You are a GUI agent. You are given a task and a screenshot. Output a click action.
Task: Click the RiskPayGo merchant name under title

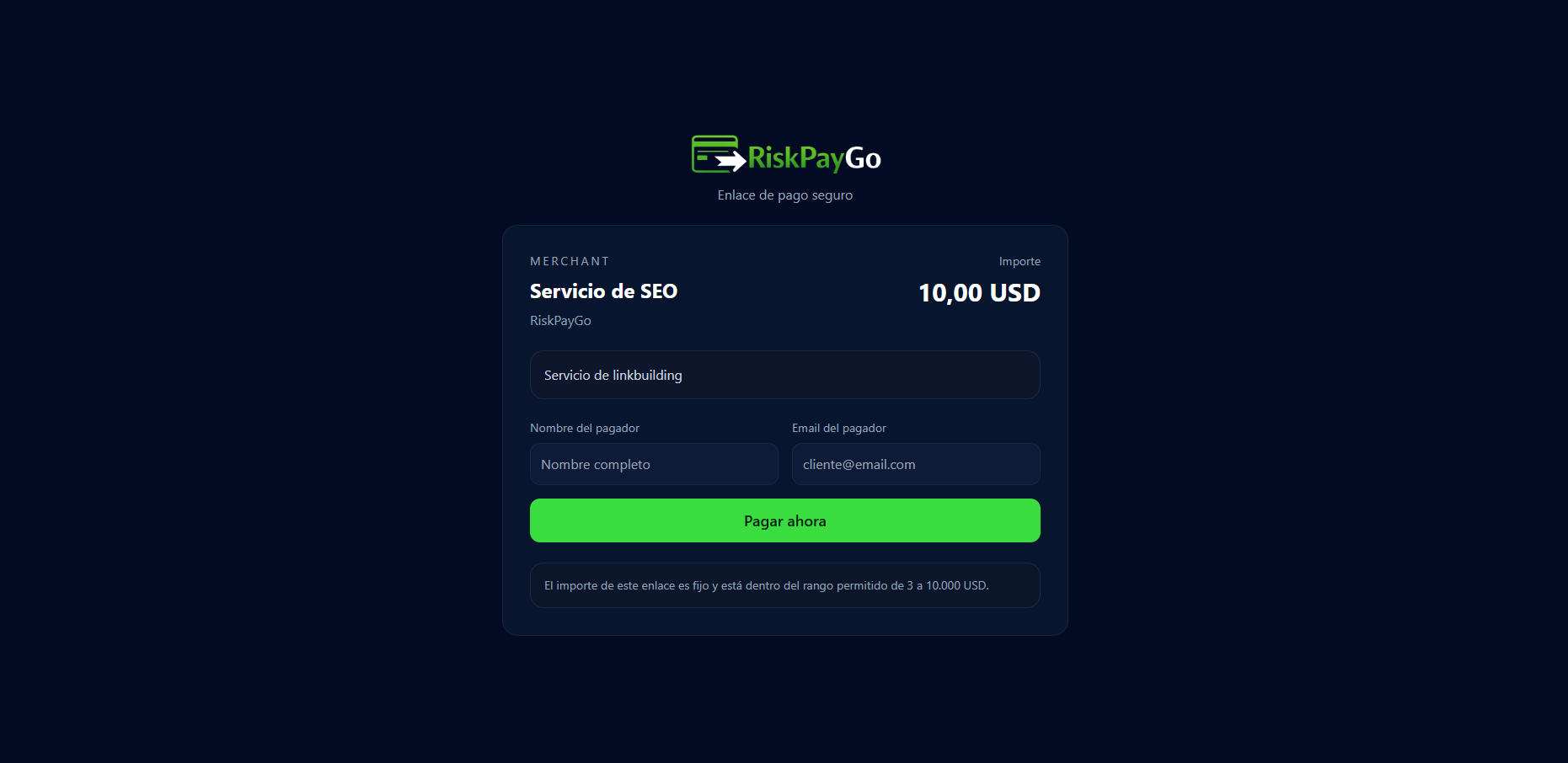(x=560, y=321)
